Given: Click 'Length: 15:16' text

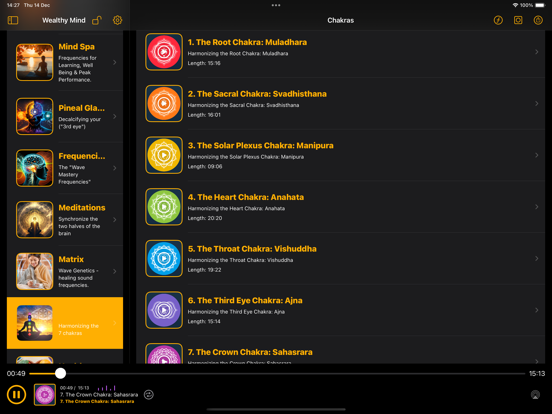Looking at the screenshot, I should [204, 63].
